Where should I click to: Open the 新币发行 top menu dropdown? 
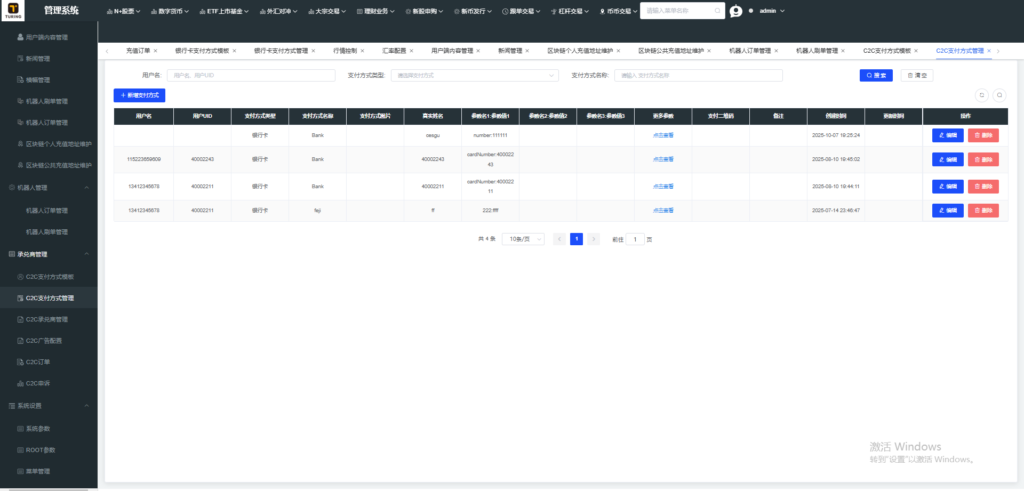point(473,11)
